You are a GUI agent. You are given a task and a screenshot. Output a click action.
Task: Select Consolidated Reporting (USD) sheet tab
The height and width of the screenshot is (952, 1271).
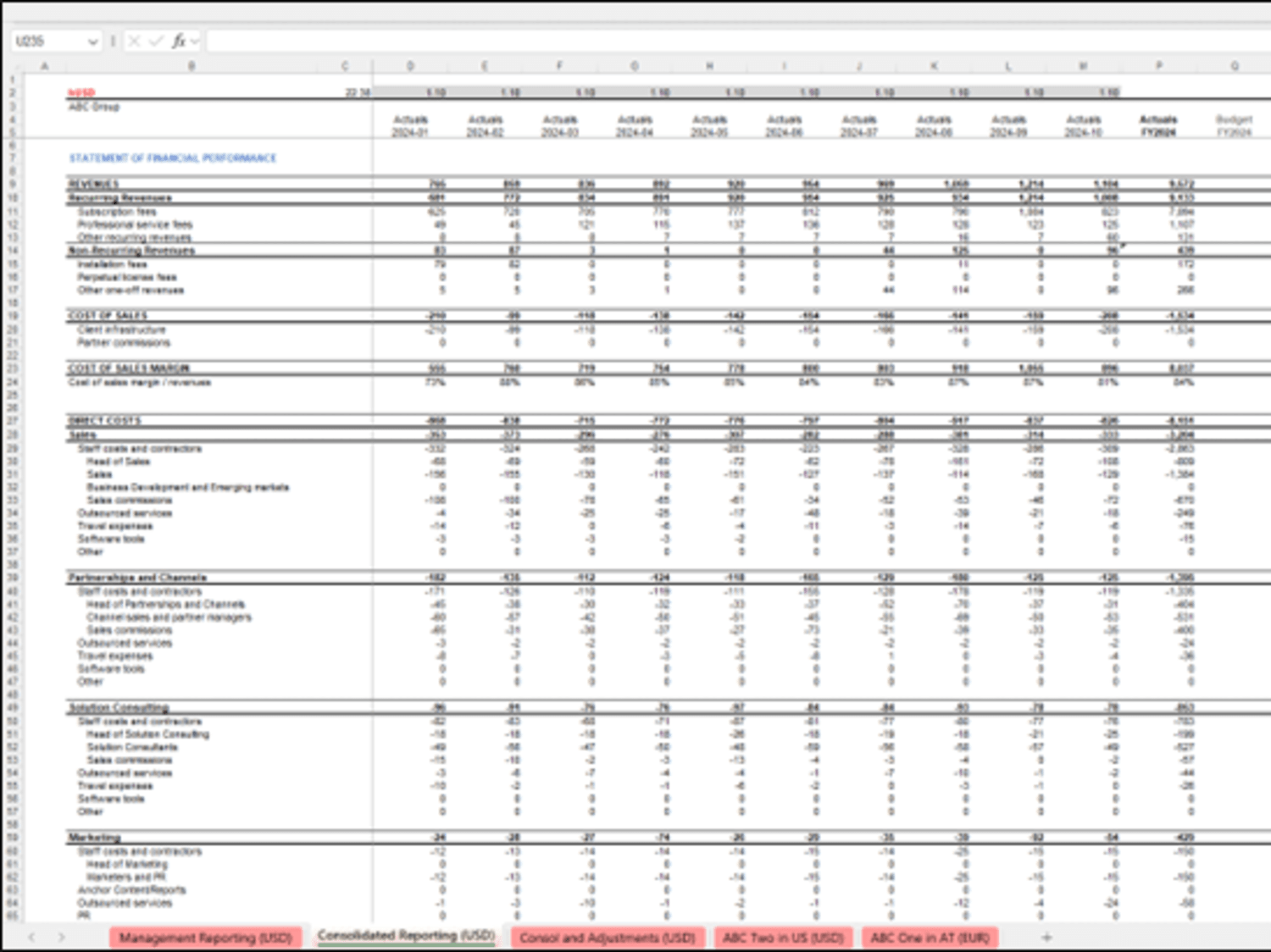(x=406, y=936)
